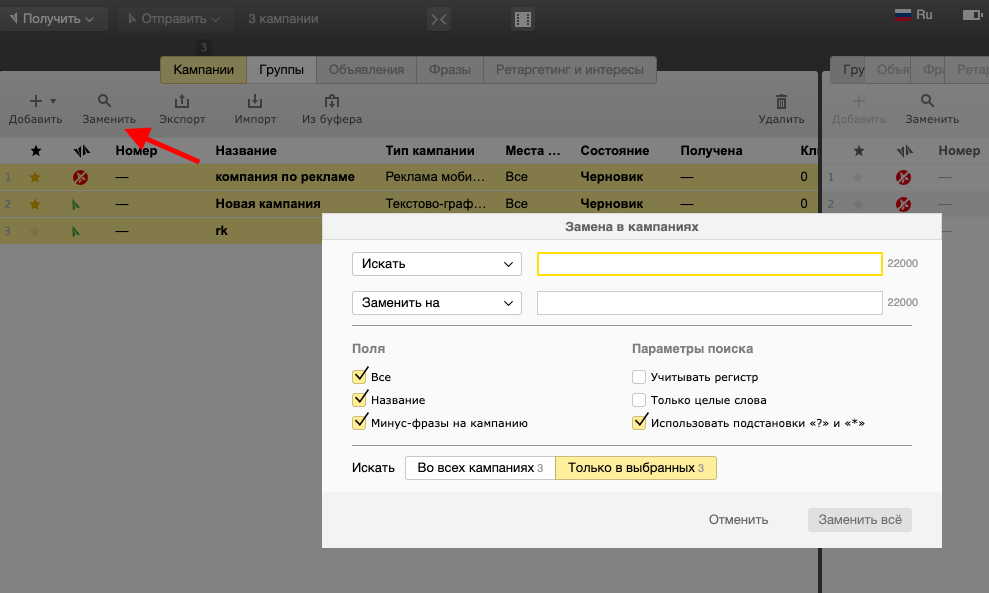Toggle the collapse panels arrows icon
This screenshot has width=989, height=593.
439,19
